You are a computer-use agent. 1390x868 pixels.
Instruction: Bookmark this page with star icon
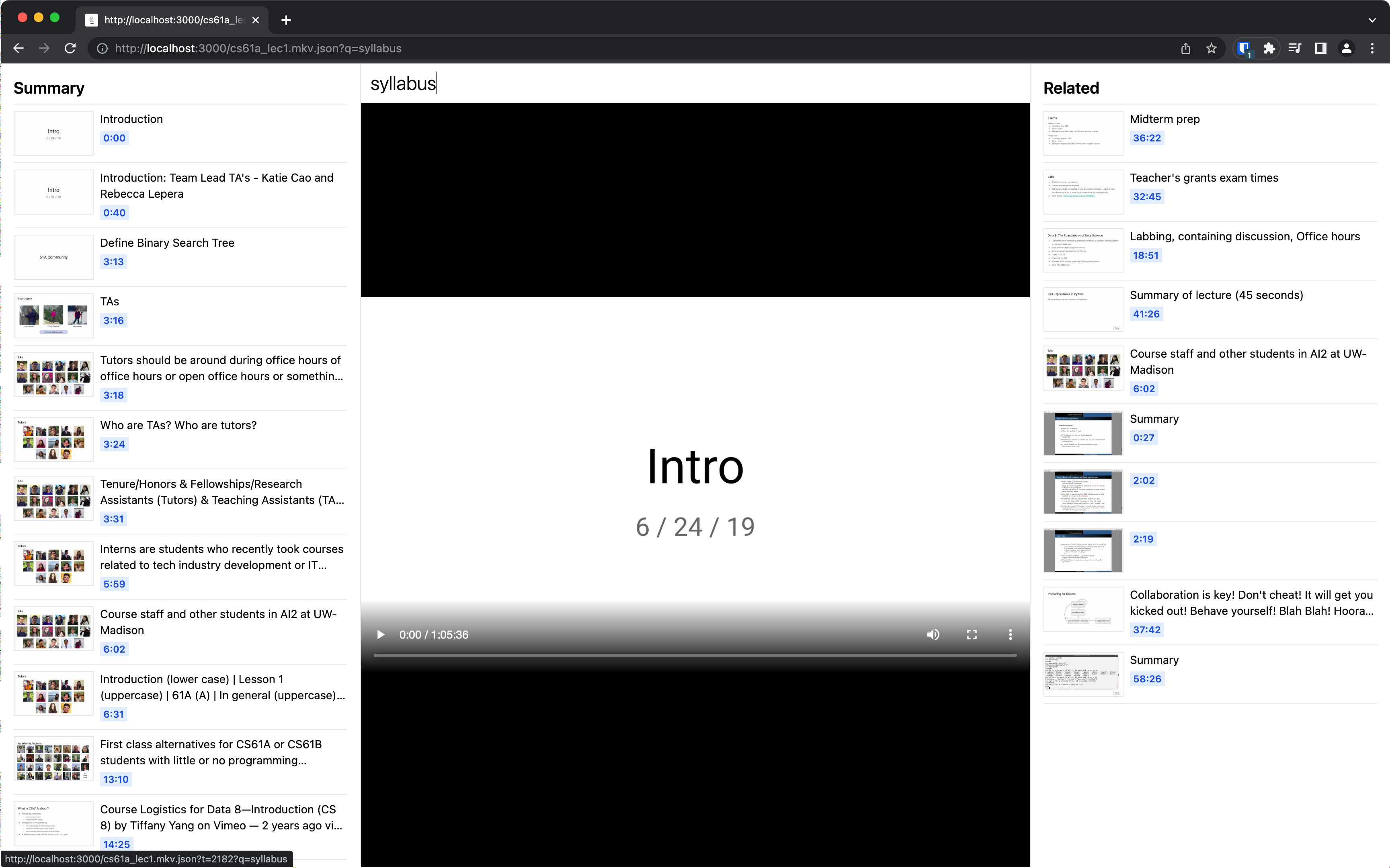pyautogui.click(x=1212, y=48)
